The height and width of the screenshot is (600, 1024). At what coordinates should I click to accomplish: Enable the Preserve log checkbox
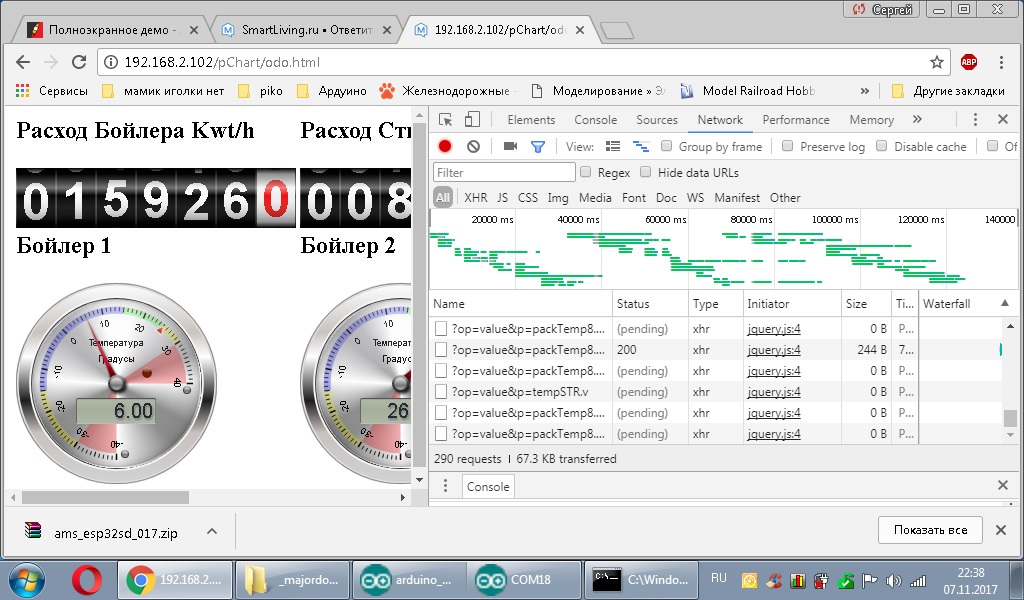click(x=788, y=146)
